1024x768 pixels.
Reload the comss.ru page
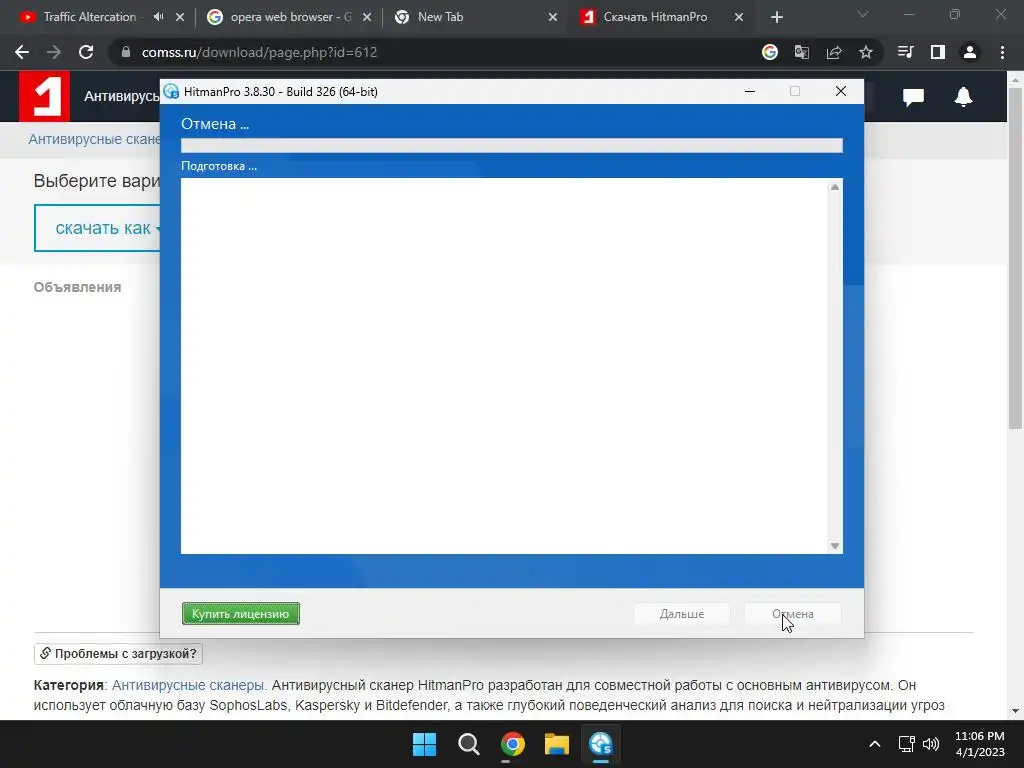[x=86, y=52]
